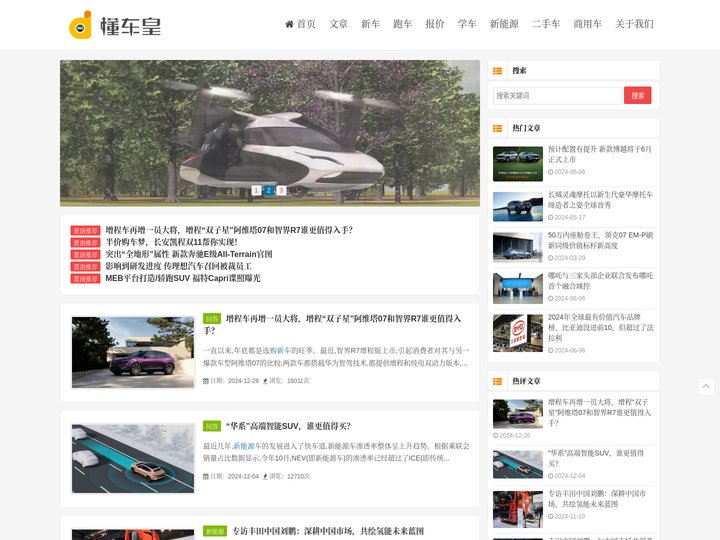Open the 首页 home menu item
720x540 pixels.
pyautogui.click(x=300, y=24)
